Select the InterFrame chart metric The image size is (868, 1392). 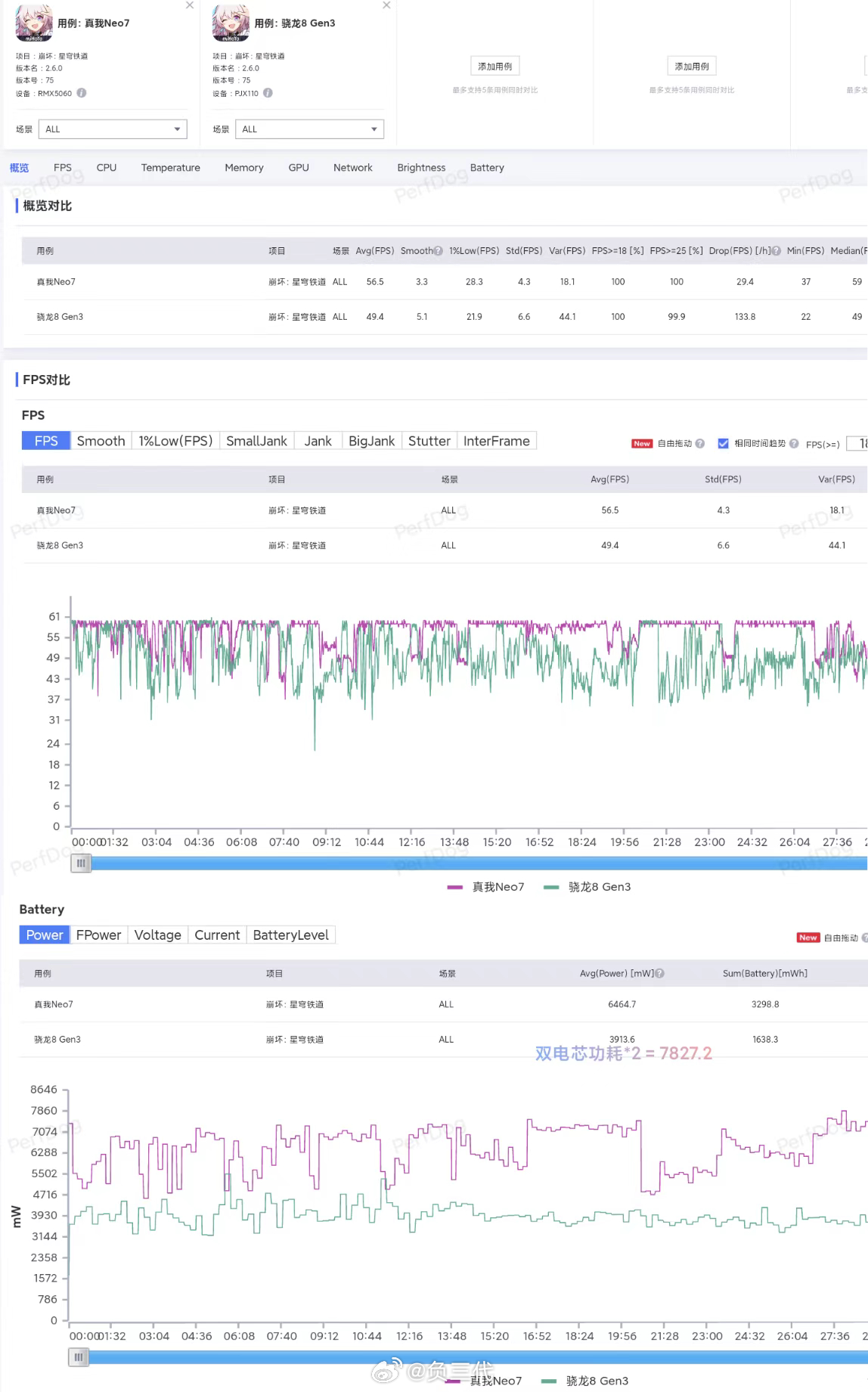coord(496,441)
